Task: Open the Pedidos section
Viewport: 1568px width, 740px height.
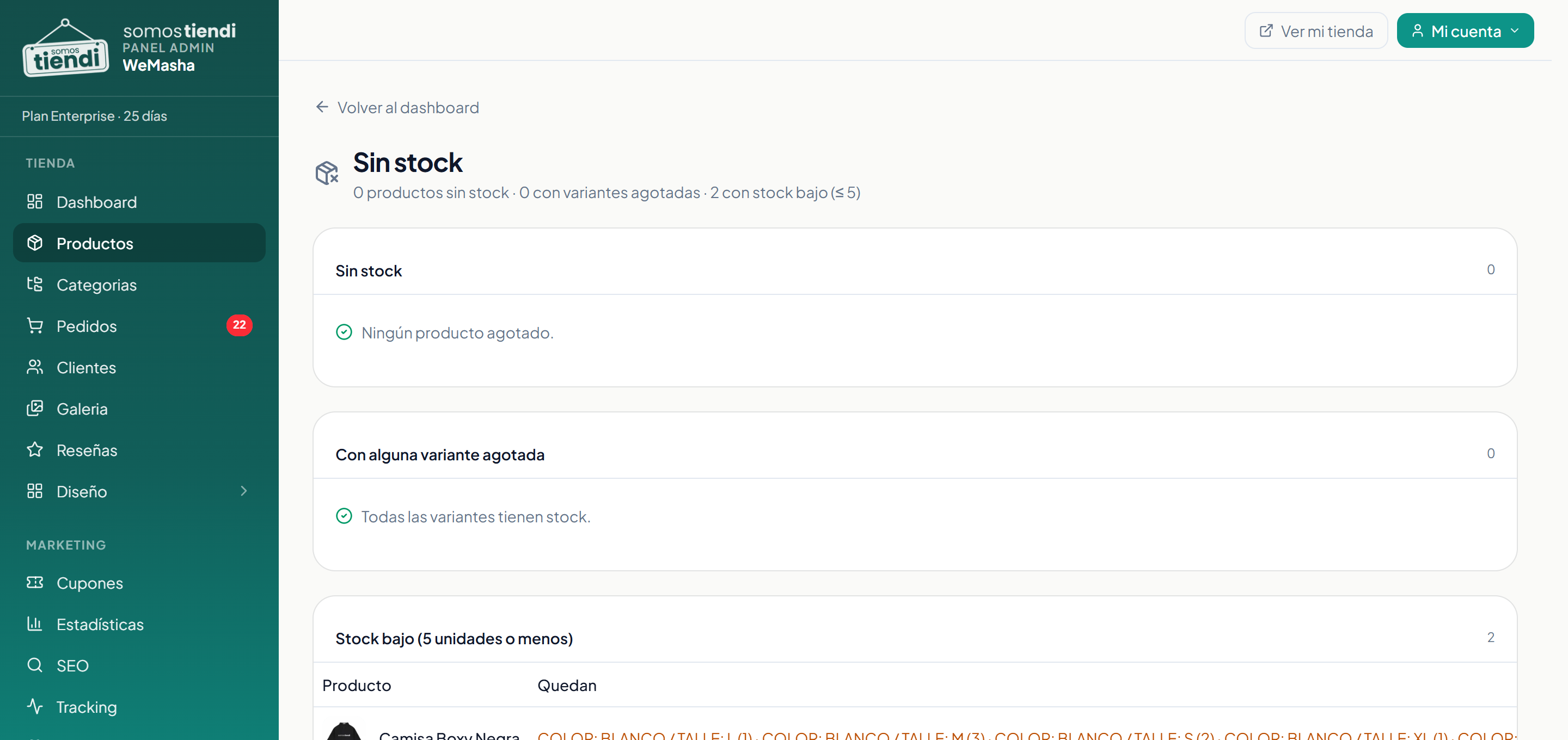Action: coord(139,325)
